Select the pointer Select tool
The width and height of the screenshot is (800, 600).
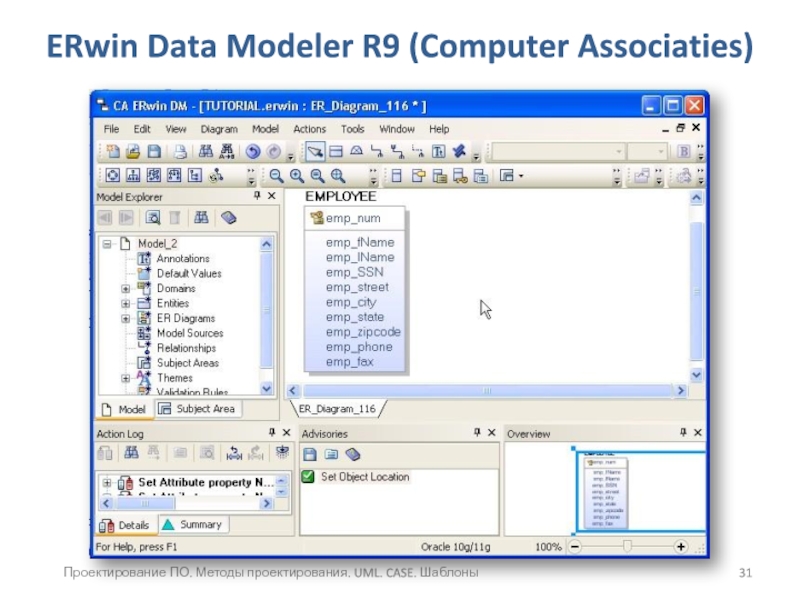(x=315, y=152)
